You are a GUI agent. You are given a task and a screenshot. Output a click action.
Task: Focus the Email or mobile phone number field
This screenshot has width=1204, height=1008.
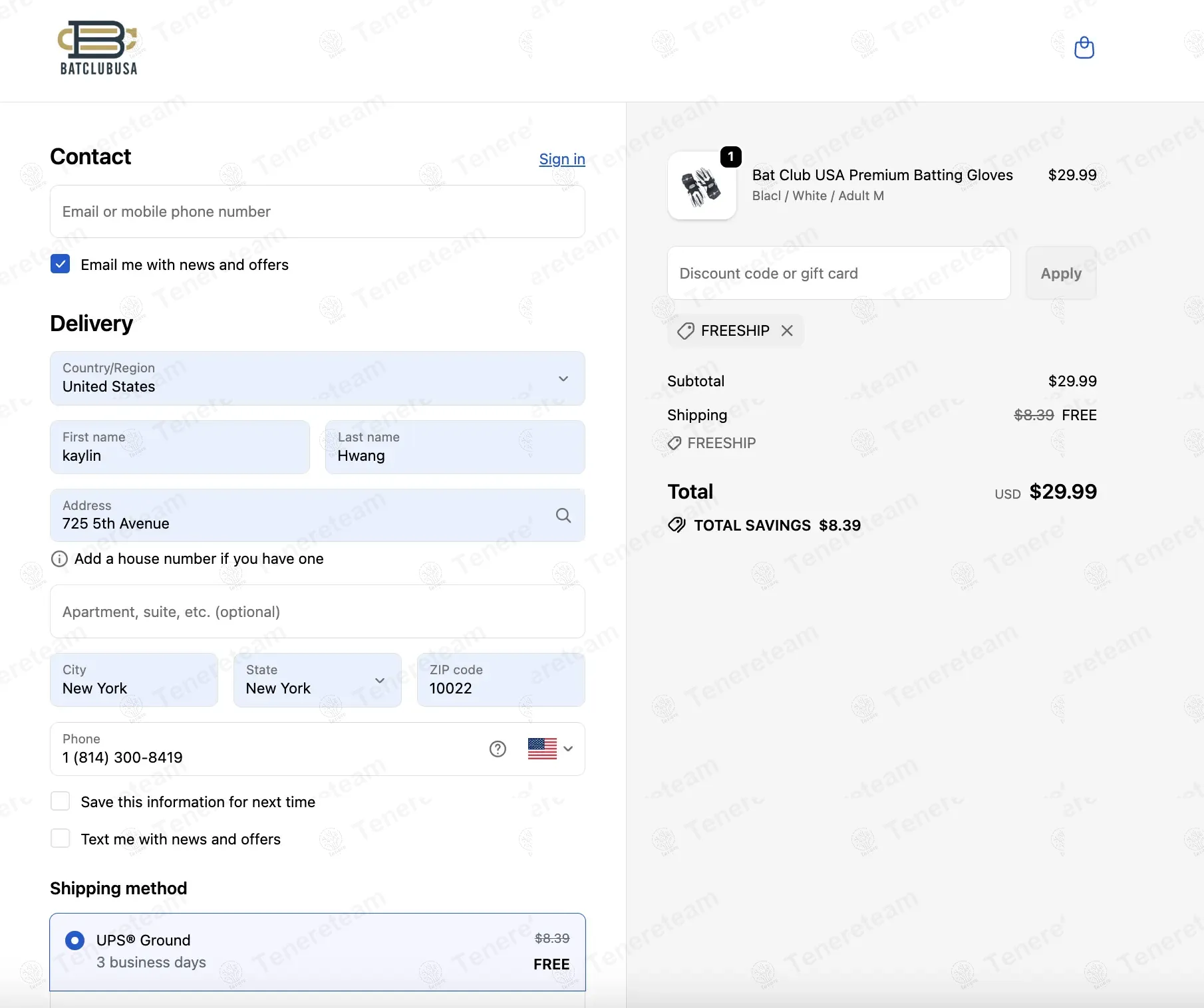tap(317, 211)
